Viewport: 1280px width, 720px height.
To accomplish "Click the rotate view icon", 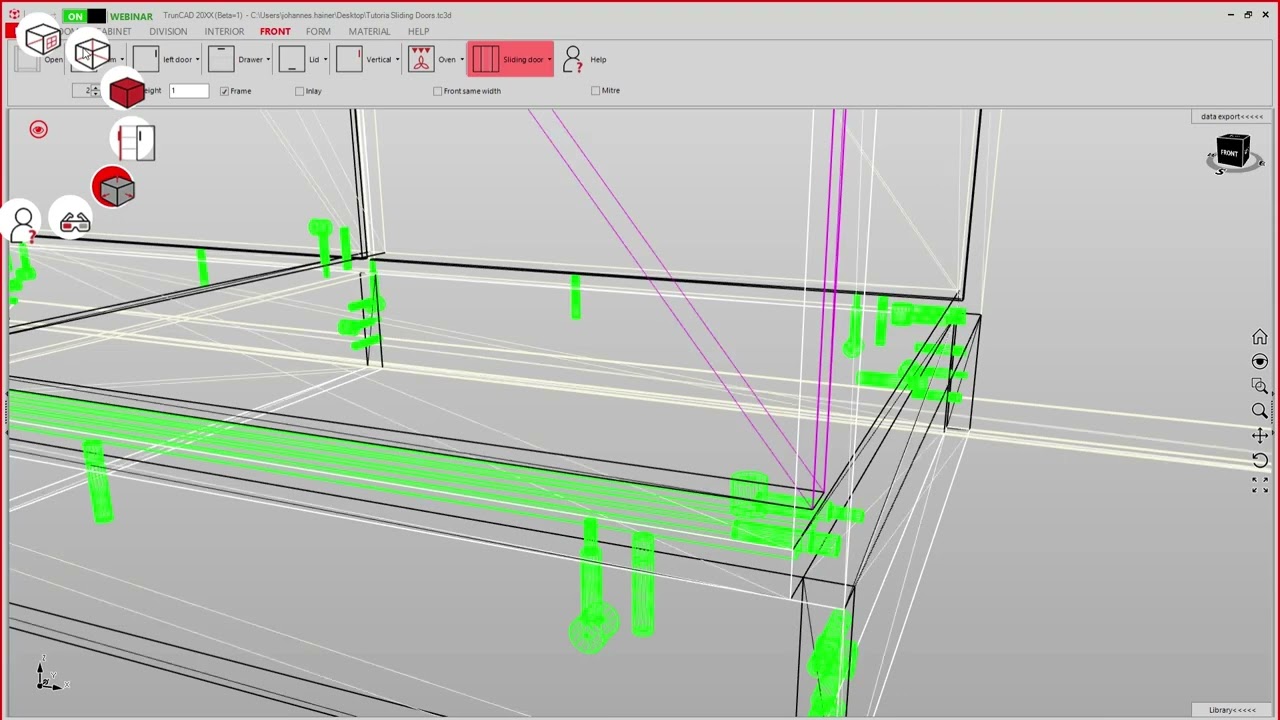I will pyautogui.click(x=1259, y=460).
